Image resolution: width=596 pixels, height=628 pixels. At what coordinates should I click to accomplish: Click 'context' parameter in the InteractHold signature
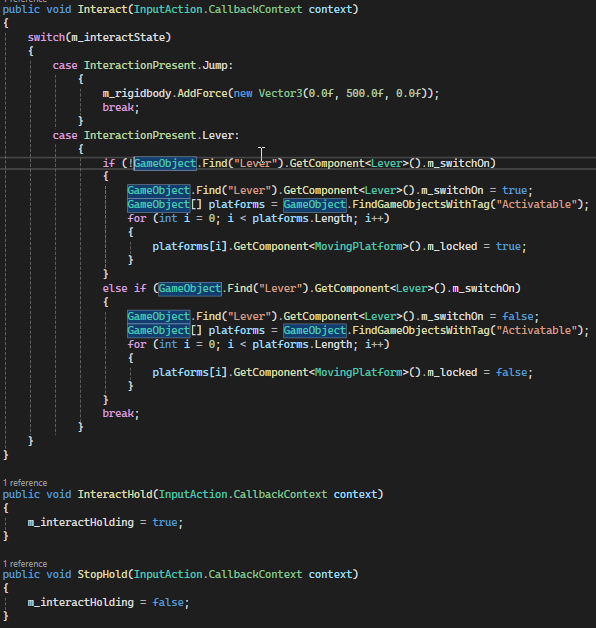click(x=355, y=494)
